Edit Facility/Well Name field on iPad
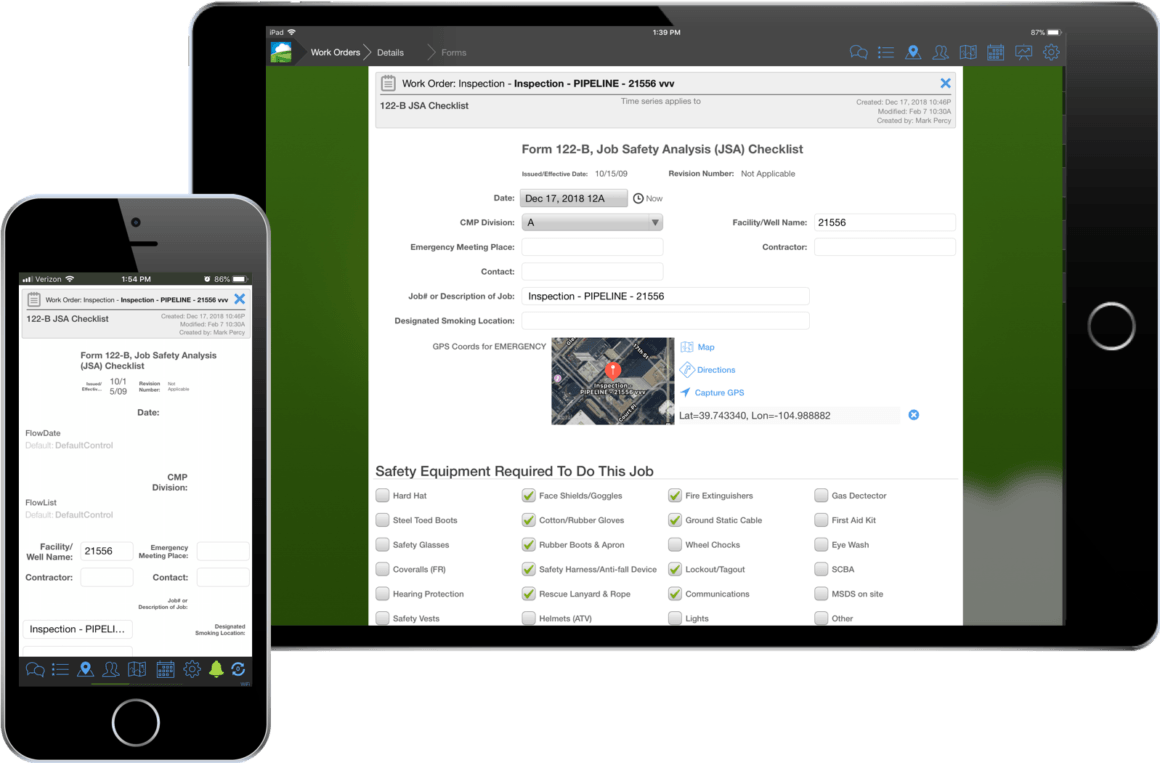This screenshot has height=763, width=1160. [x=884, y=222]
